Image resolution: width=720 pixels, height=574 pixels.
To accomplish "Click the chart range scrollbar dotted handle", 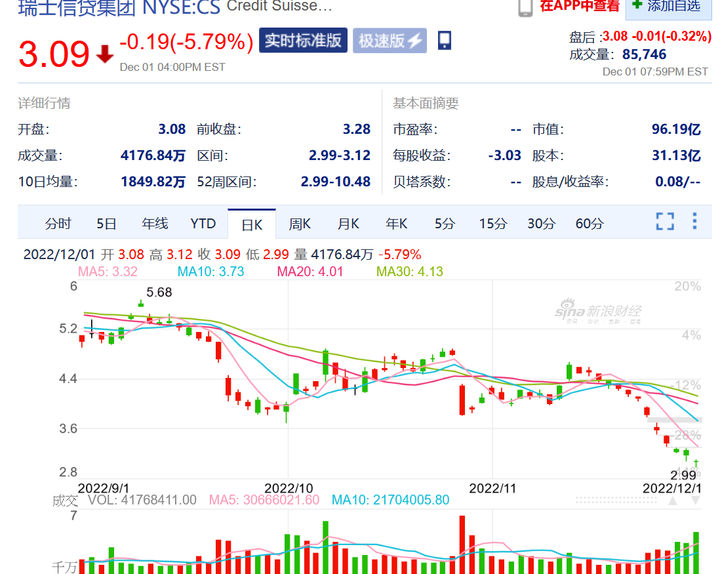I will (x=615, y=500).
